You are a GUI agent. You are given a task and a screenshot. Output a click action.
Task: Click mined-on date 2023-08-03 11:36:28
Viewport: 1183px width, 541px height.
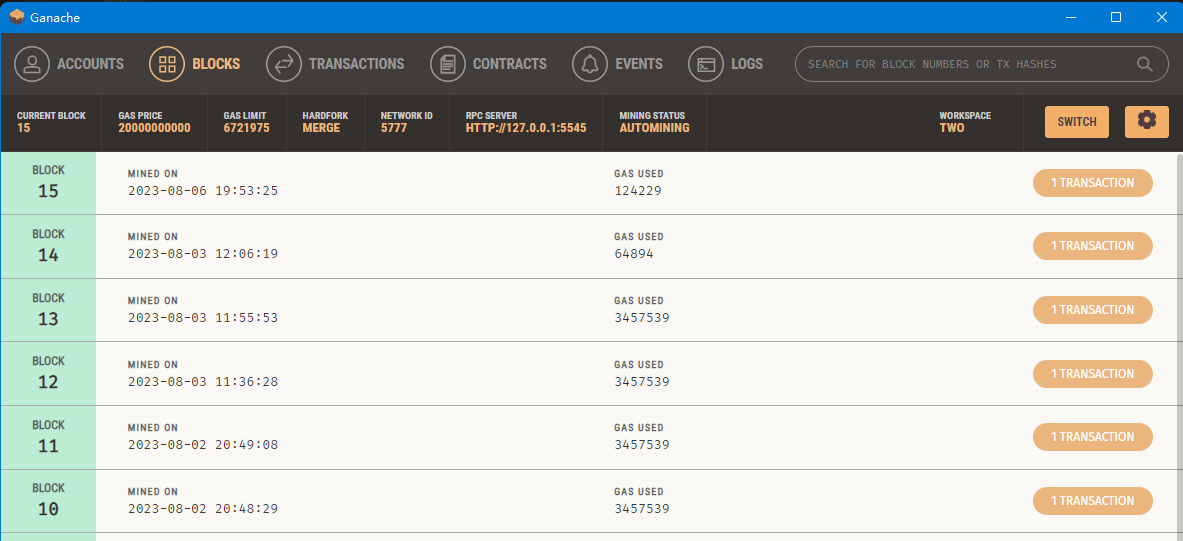203,382
